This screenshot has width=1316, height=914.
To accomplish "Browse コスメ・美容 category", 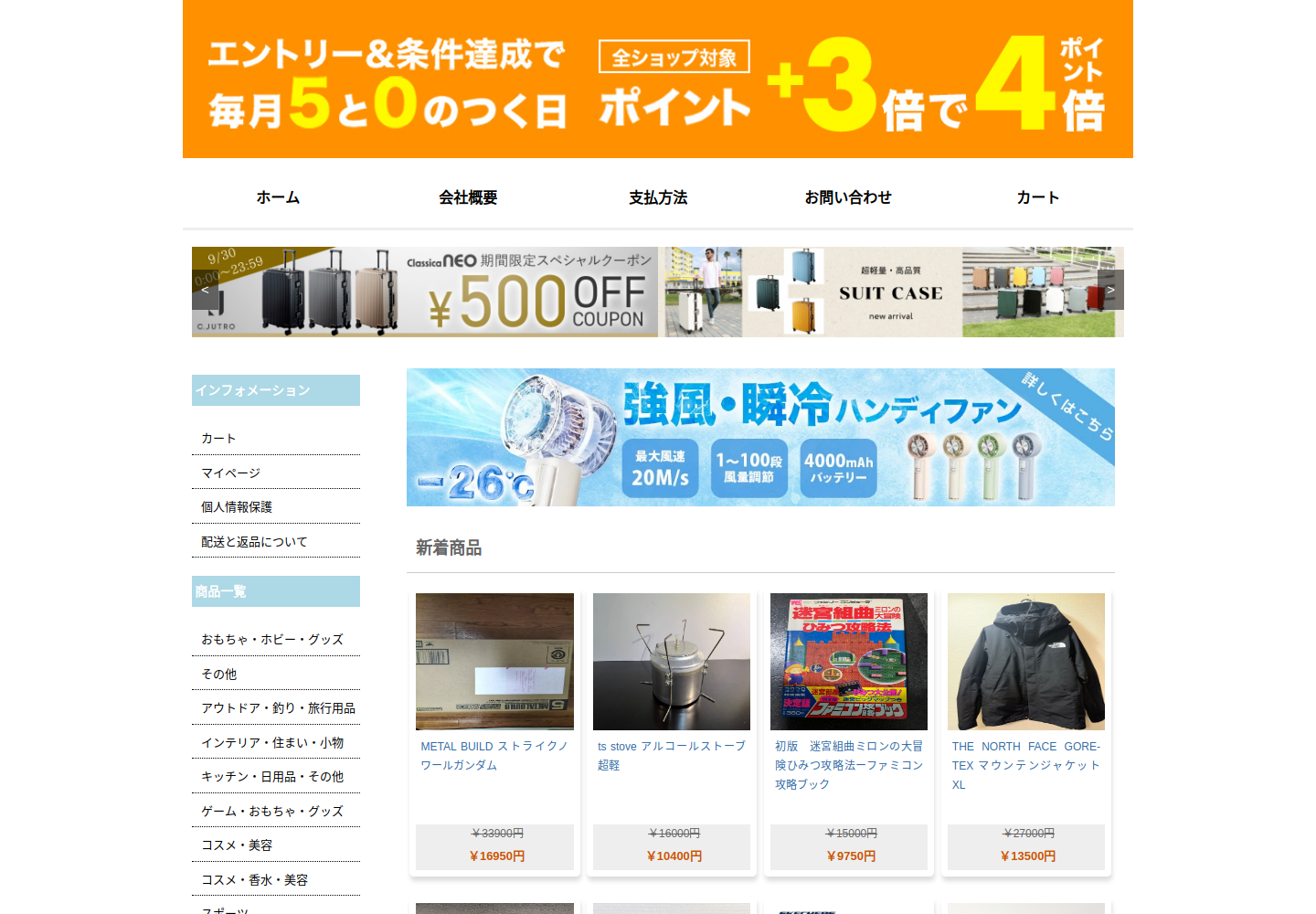I will pos(237,845).
